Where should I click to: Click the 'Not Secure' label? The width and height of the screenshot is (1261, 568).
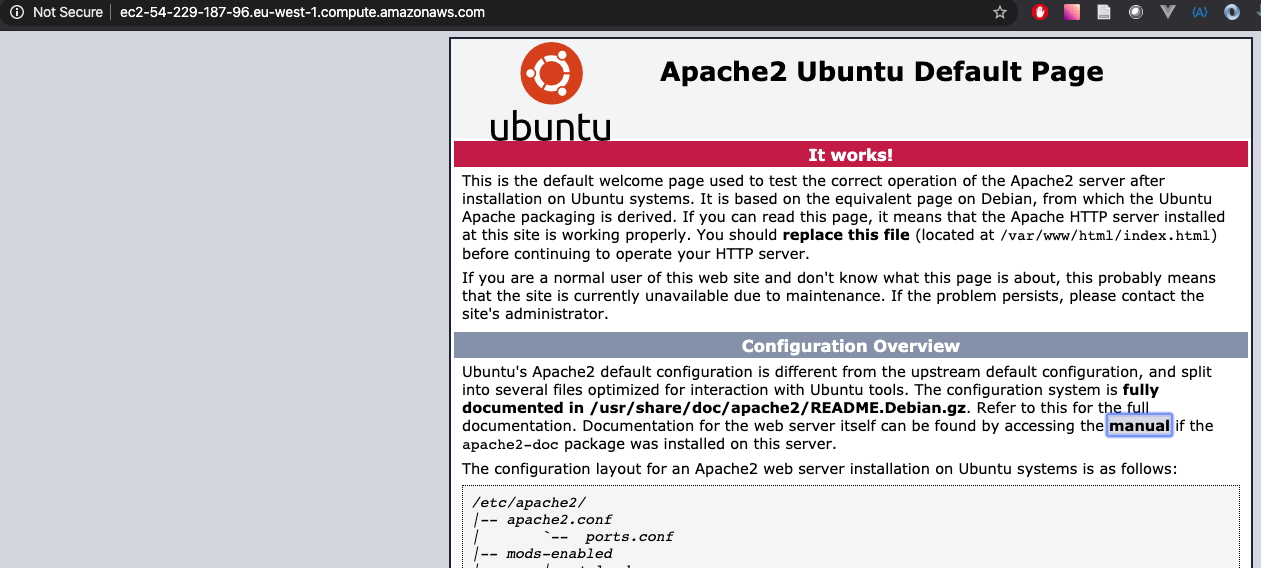coord(68,12)
